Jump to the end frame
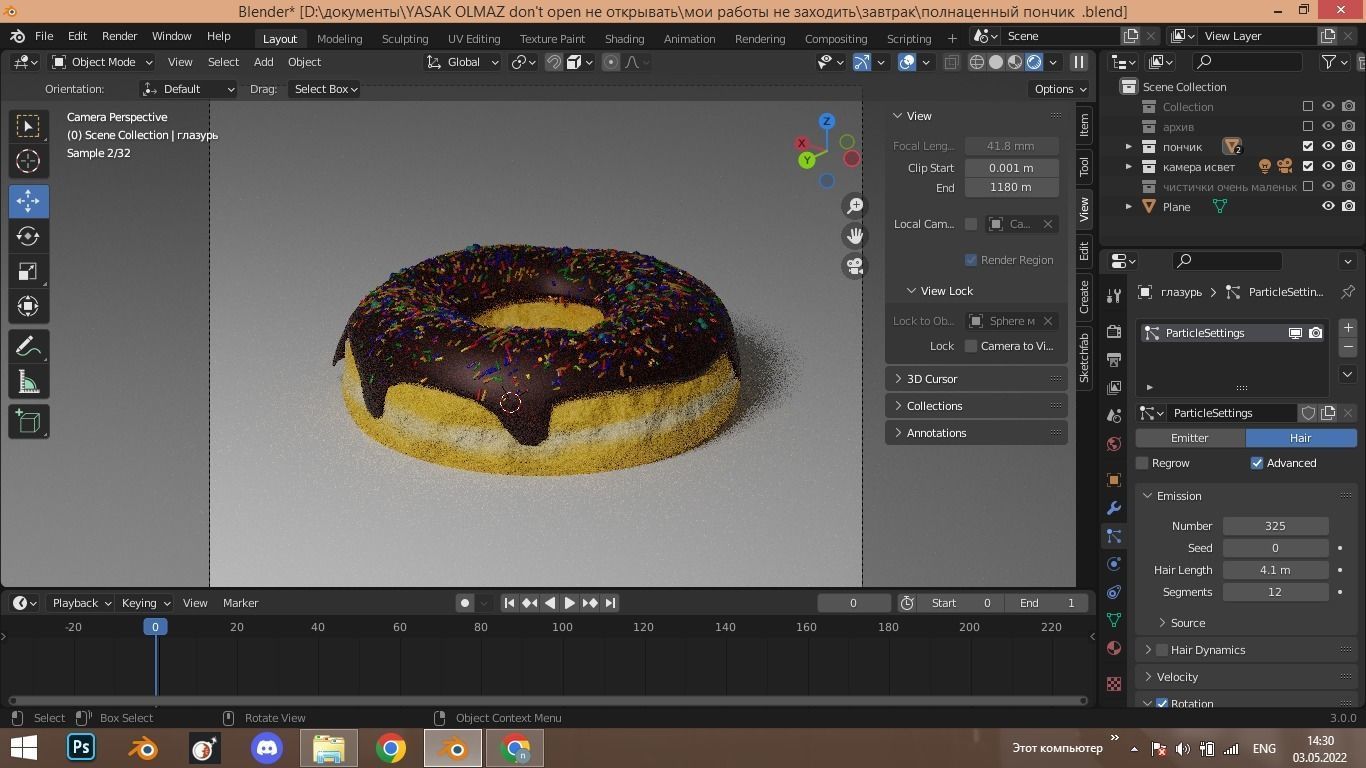This screenshot has width=1366, height=768. [610, 603]
